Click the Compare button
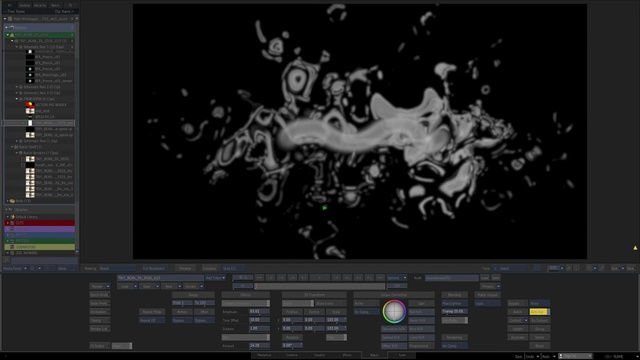The image size is (640, 360). pos(210,268)
